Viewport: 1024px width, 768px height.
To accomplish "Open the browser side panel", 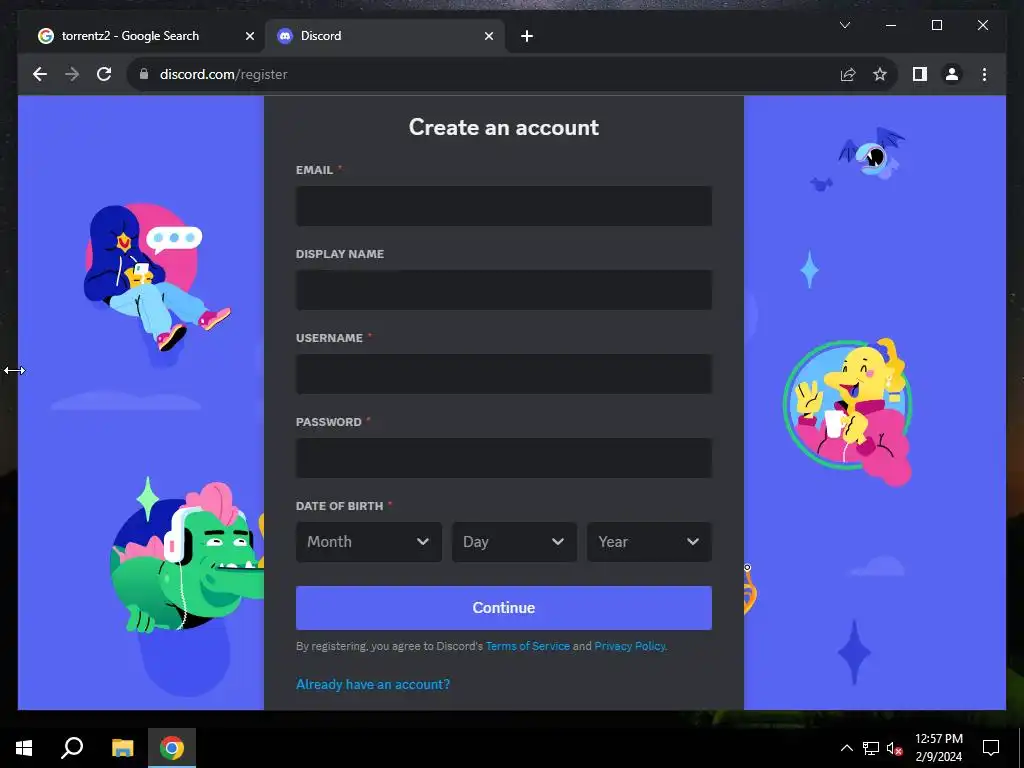I will click(920, 74).
